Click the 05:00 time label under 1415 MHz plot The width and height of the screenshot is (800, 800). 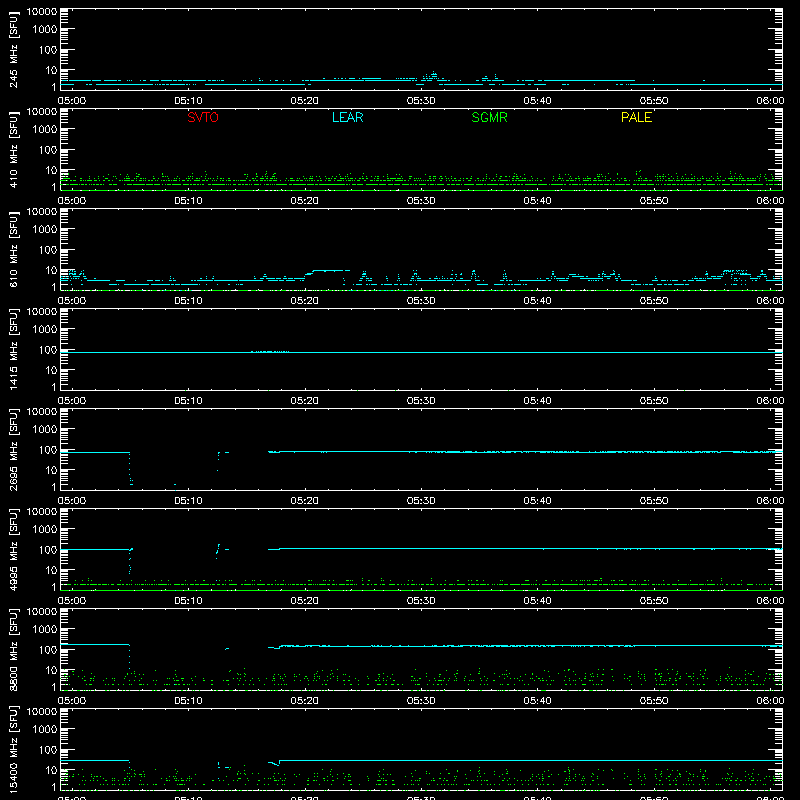[x=72, y=401]
